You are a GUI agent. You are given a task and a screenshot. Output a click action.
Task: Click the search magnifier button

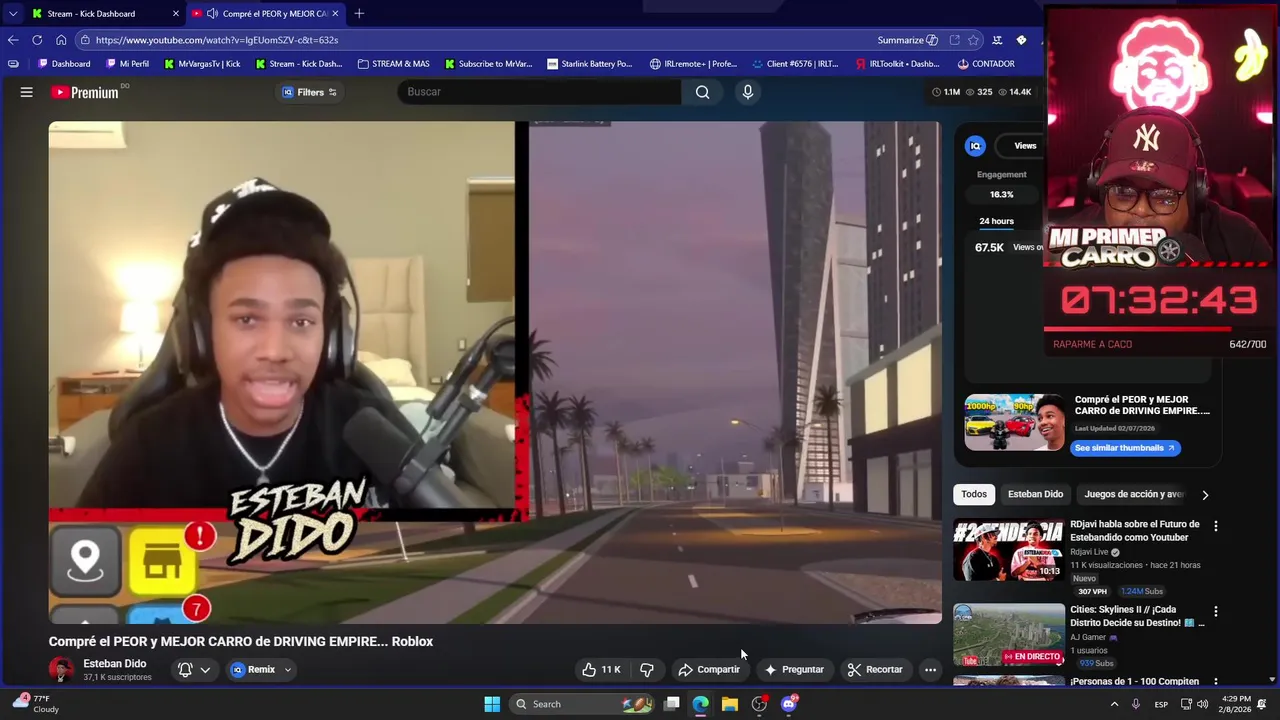pos(702,92)
